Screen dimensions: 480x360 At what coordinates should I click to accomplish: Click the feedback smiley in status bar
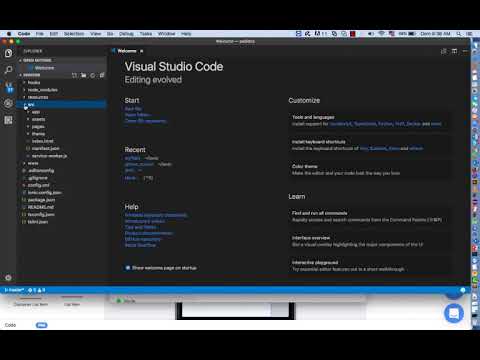(463, 290)
